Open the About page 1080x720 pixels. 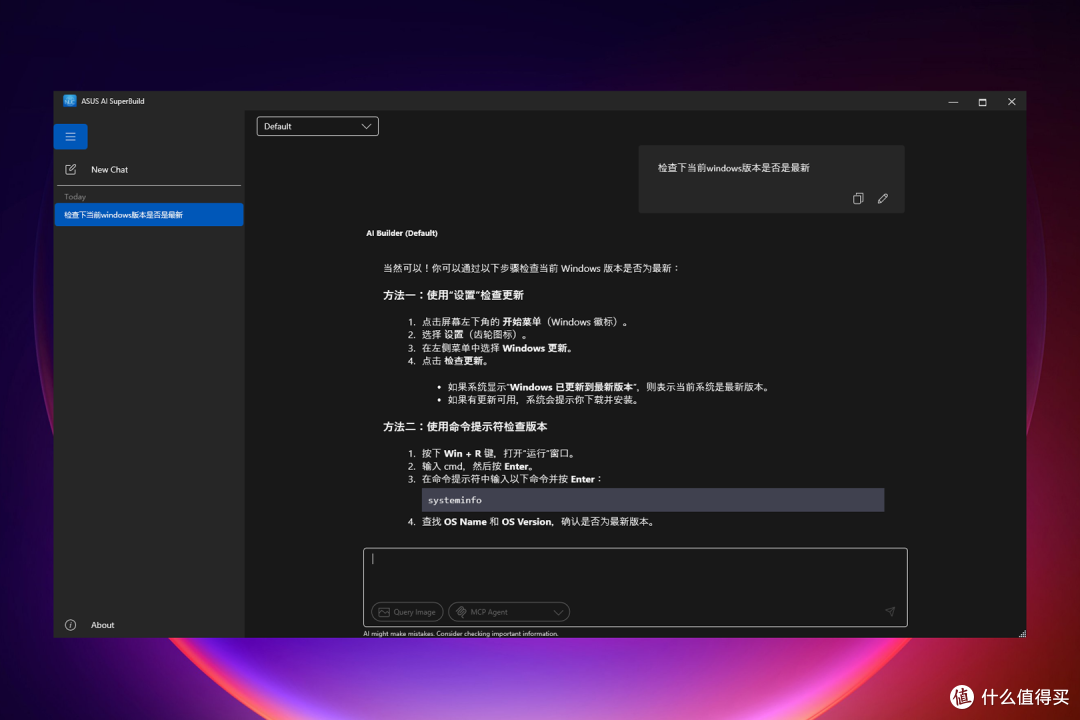click(x=103, y=625)
